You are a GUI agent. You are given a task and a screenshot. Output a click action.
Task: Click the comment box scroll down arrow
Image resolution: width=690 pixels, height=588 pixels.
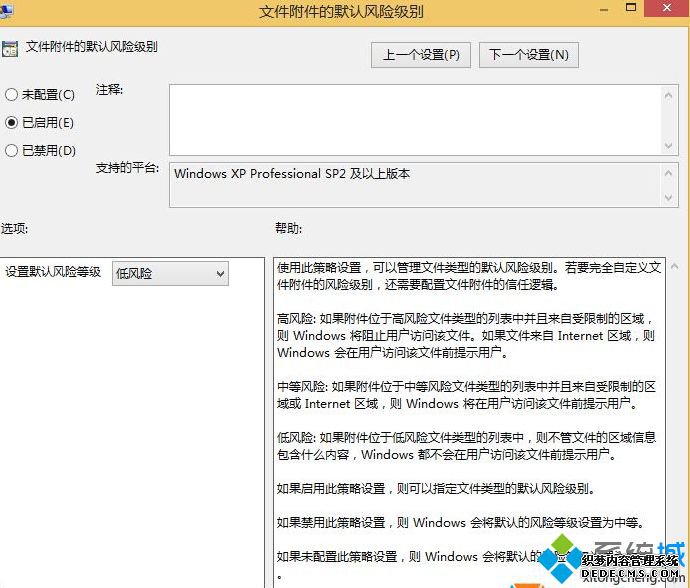[668, 146]
